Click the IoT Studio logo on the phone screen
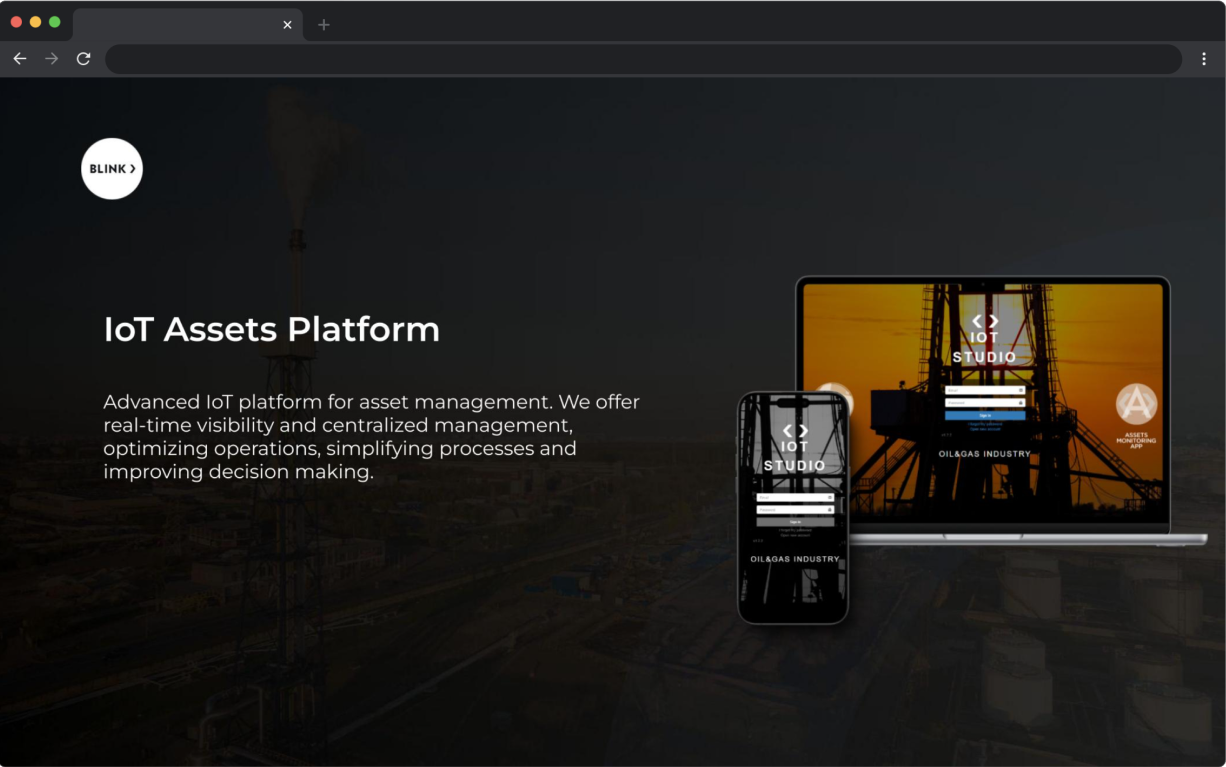Viewport: 1226px width, 767px height. 794,448
